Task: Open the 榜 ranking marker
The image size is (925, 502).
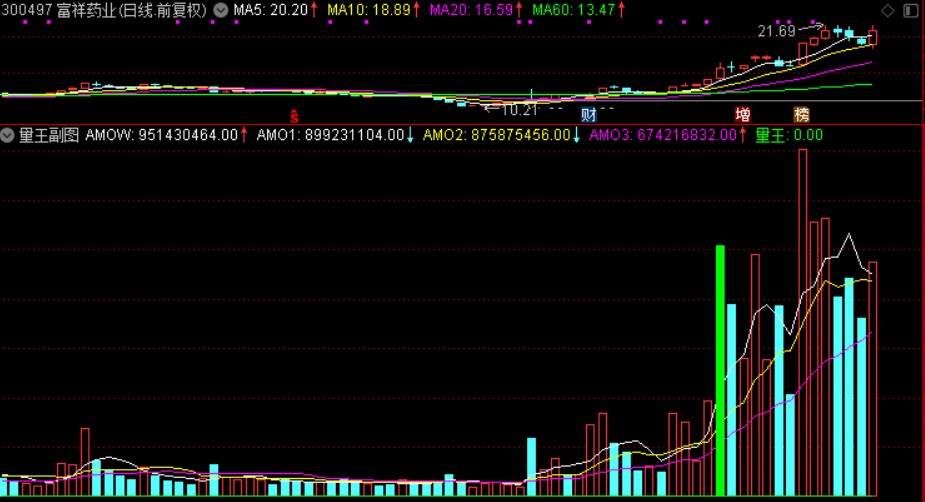Action: [x=801, y=114]
